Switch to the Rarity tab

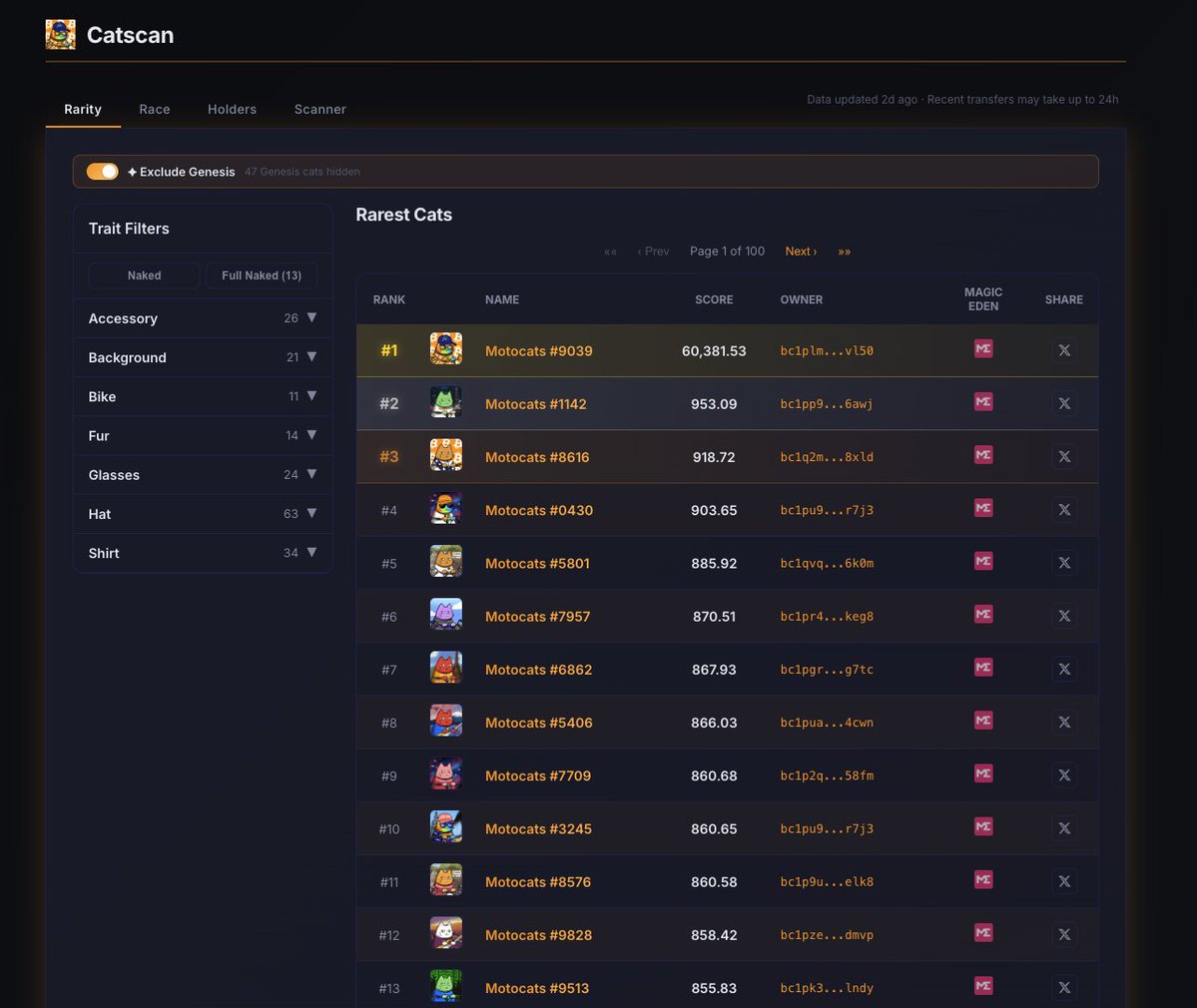click(x=83, y=109)
